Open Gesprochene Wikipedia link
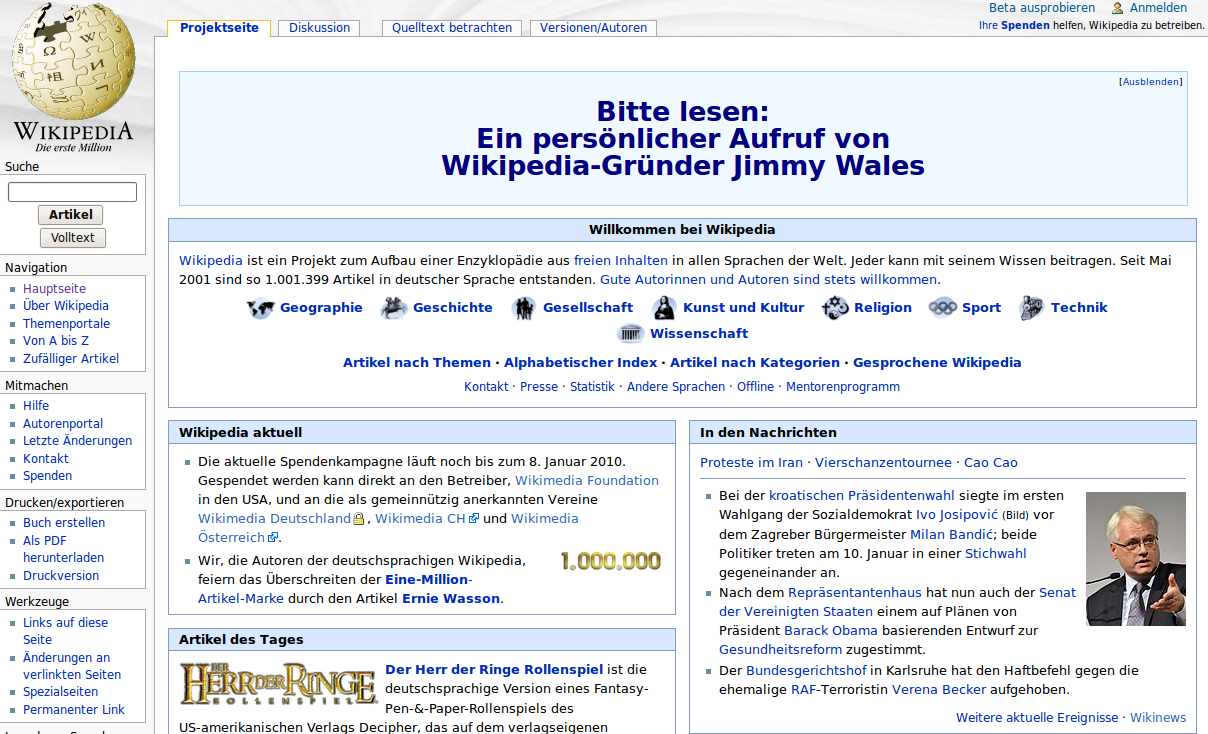 click(x=937, y=363)
